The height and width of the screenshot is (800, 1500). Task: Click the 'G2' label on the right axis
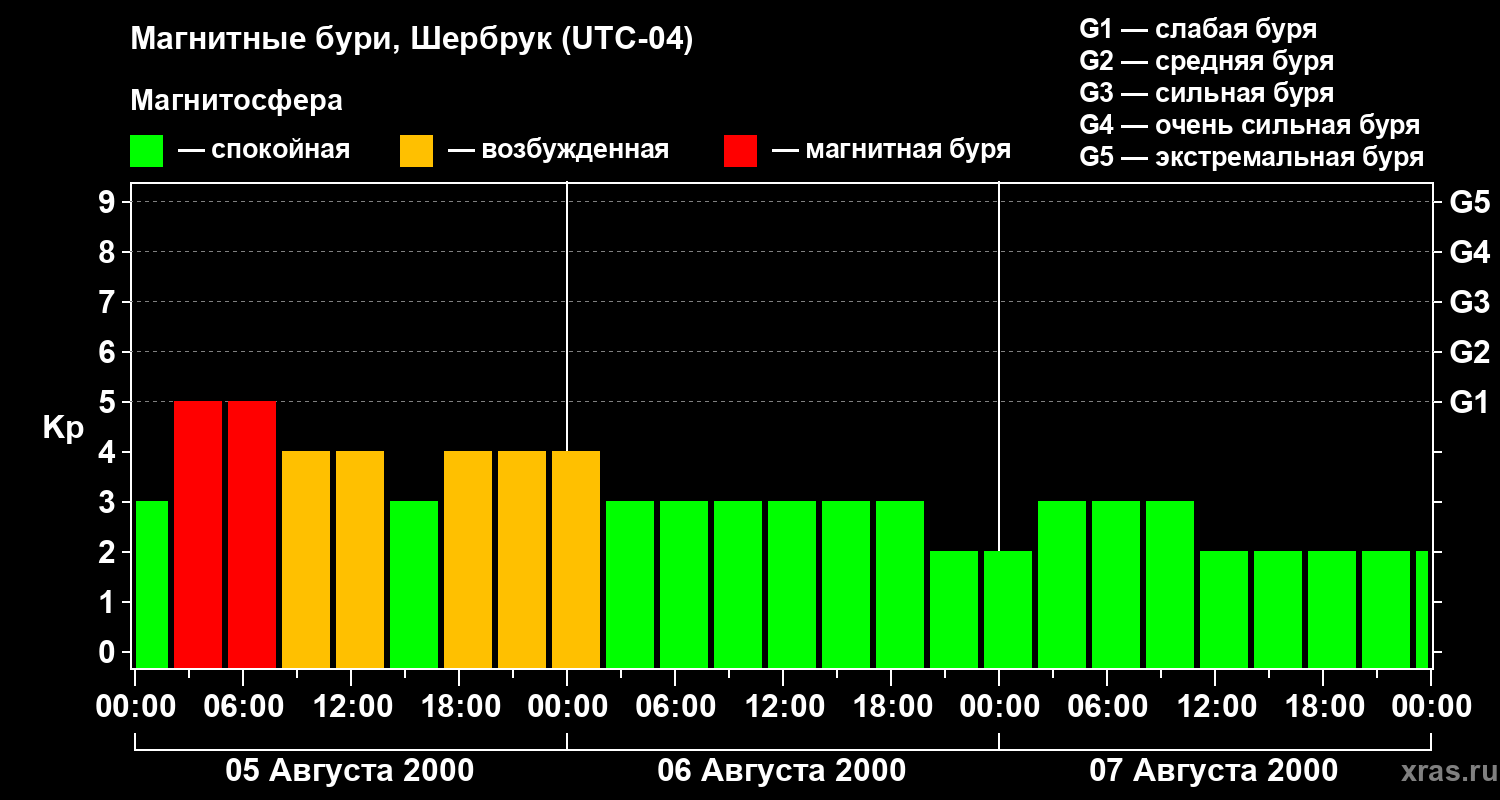1469,352
